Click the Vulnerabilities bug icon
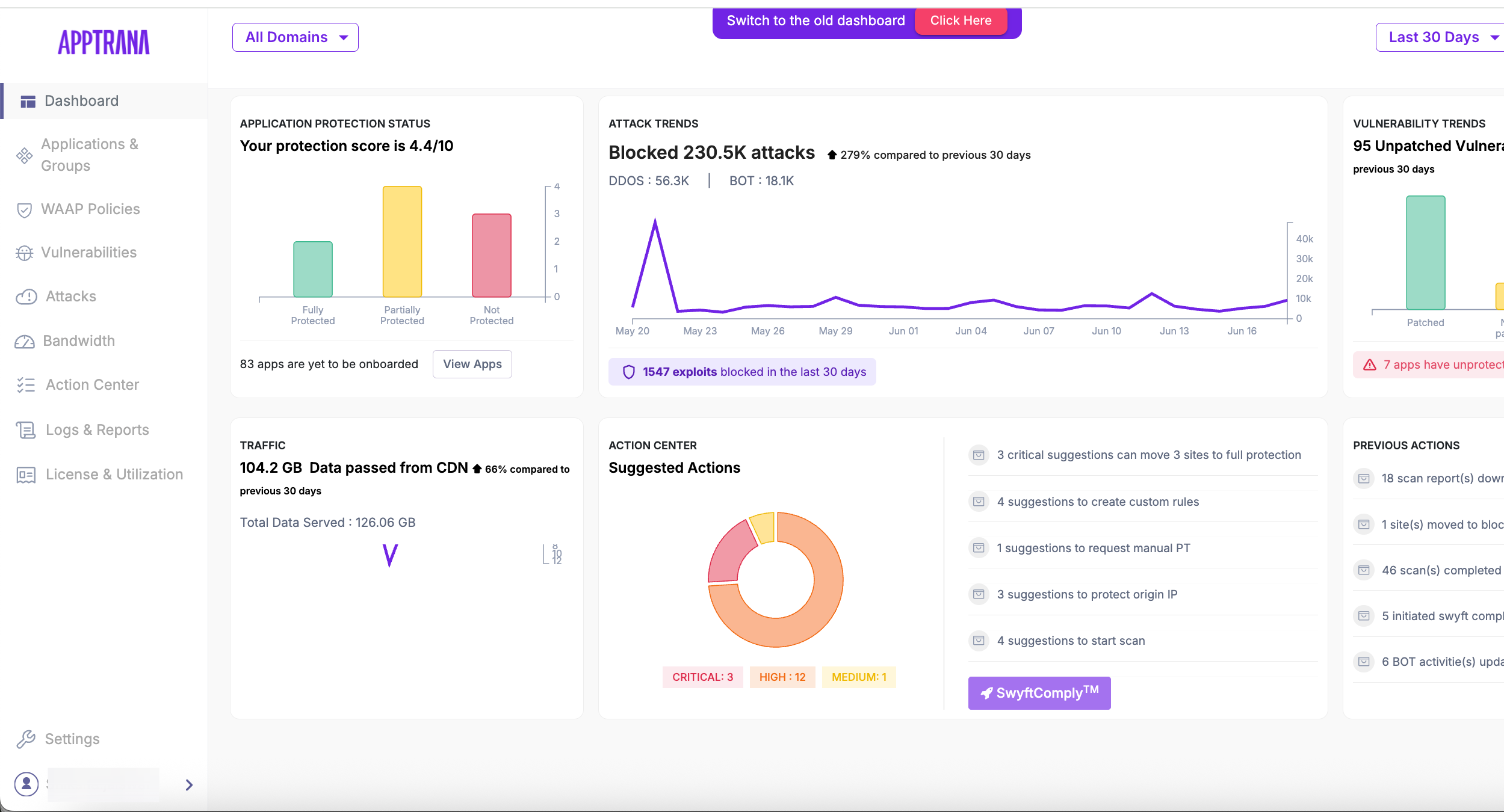Viewport: 1504px width, 812px height. pyautogui.click(x=24, y=253)
